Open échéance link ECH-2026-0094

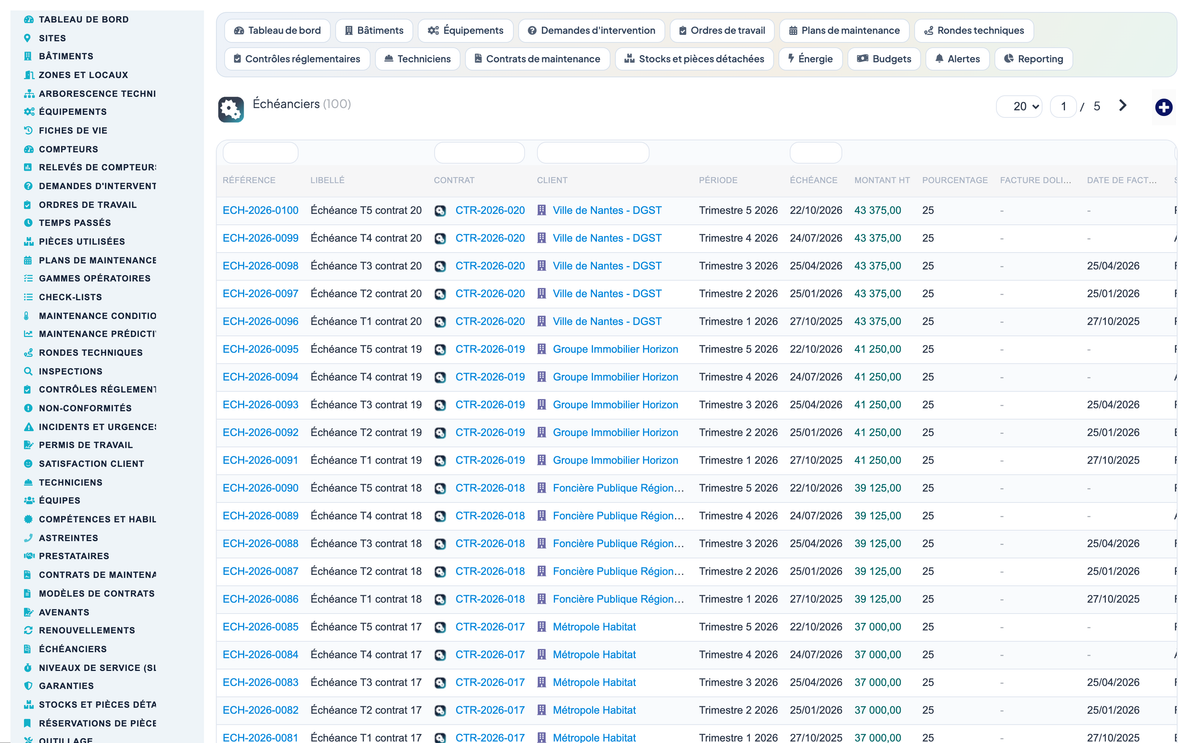click(x=260, y=378)
